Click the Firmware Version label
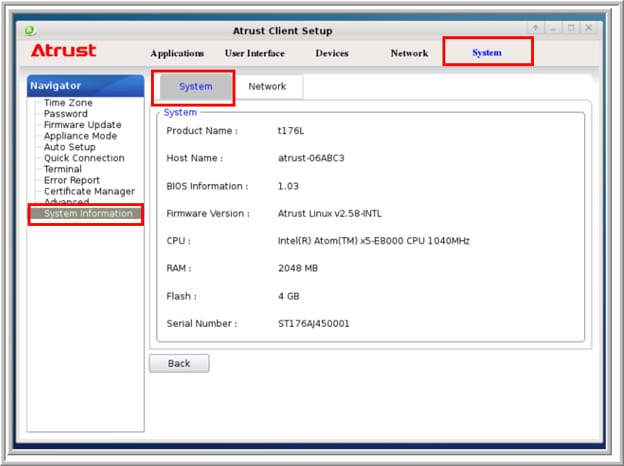 (208, 214)
